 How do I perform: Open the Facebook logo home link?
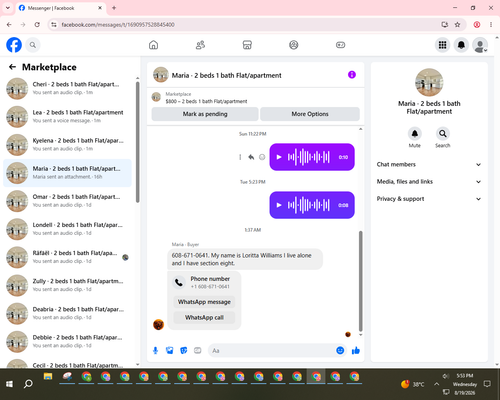[x=14, y=45]
